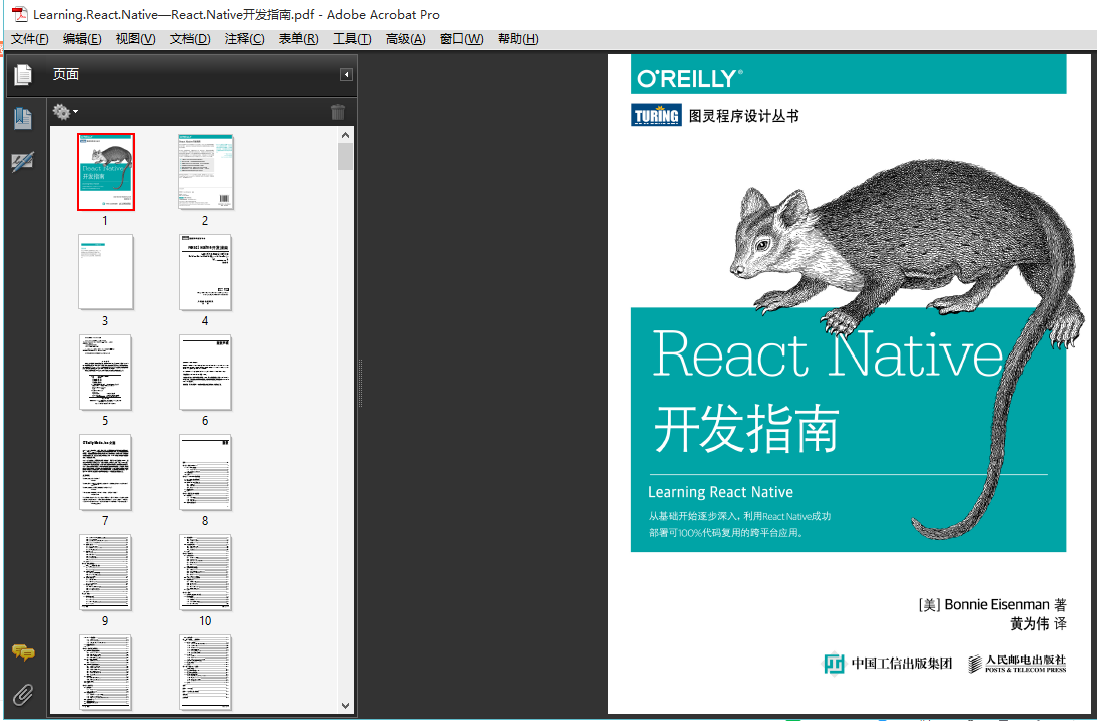
Task: Select page 1 thumbnail
Action: coord(106,172)
